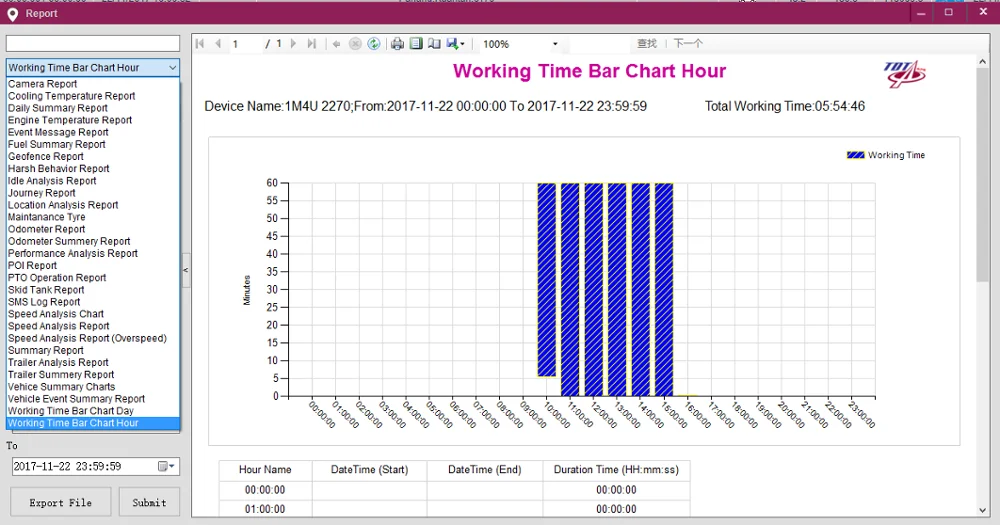Jump to last report page
This screenshot has width=1000, height=525.
[312, 44]
